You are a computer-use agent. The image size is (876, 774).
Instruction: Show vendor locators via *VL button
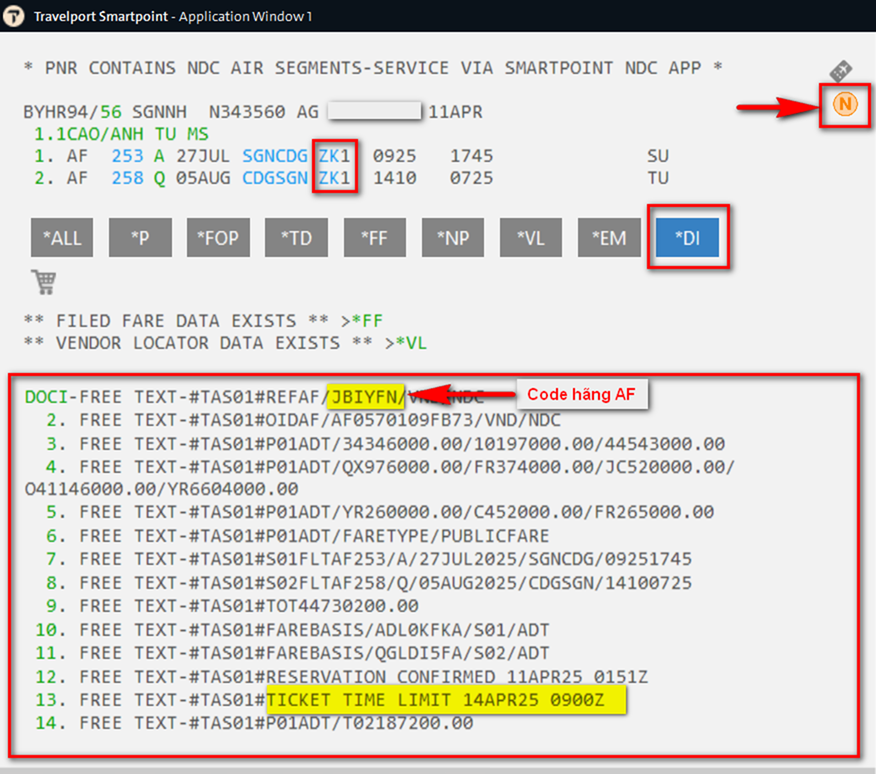531,238
